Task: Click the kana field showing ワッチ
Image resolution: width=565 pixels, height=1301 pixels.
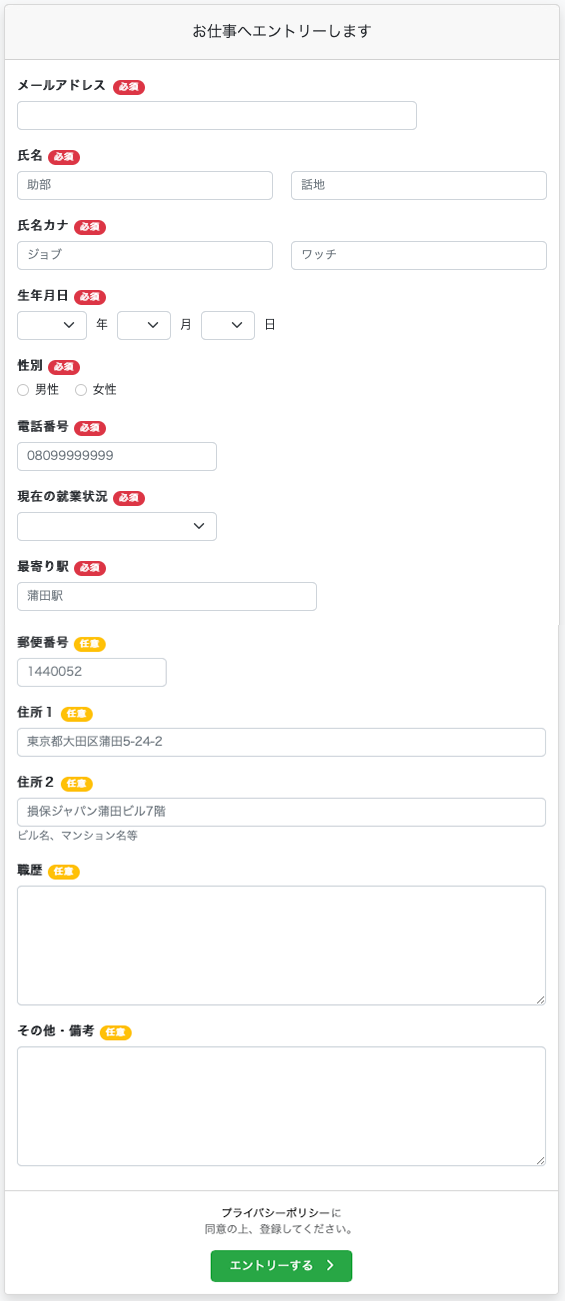Action: pyautogui.click(x=419, y=255)
